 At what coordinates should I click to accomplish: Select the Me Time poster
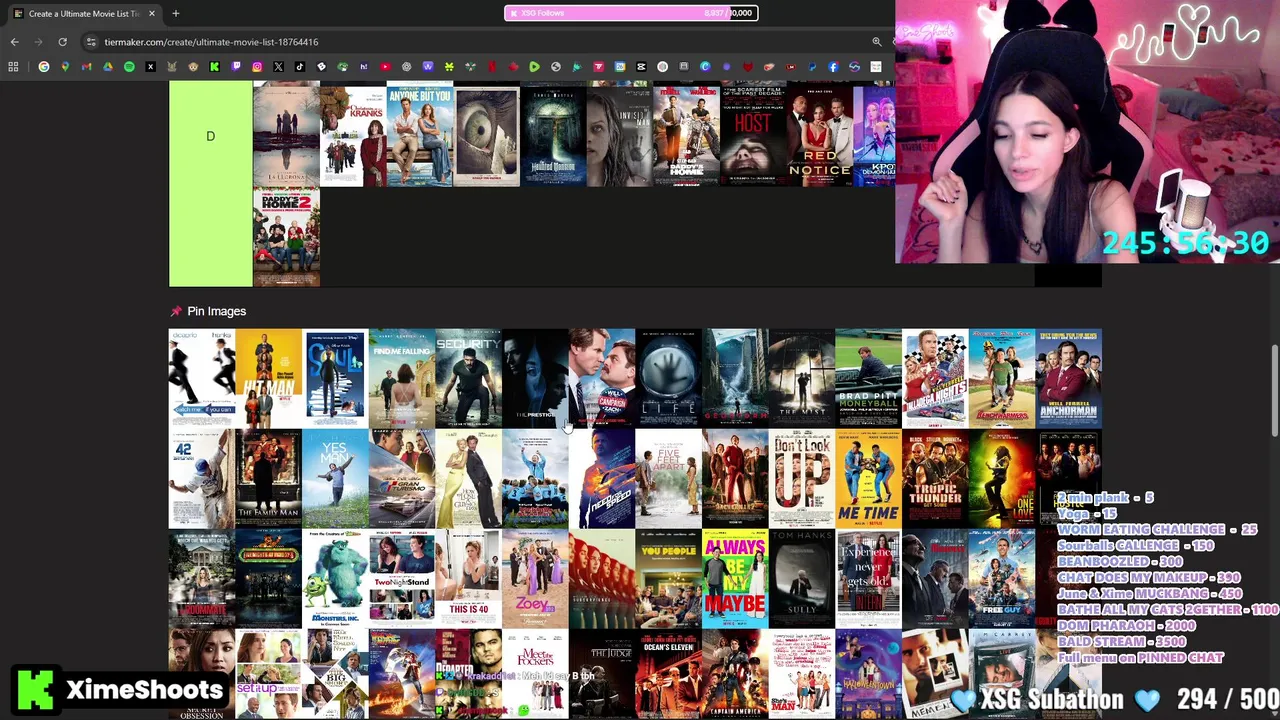point(868,478)
